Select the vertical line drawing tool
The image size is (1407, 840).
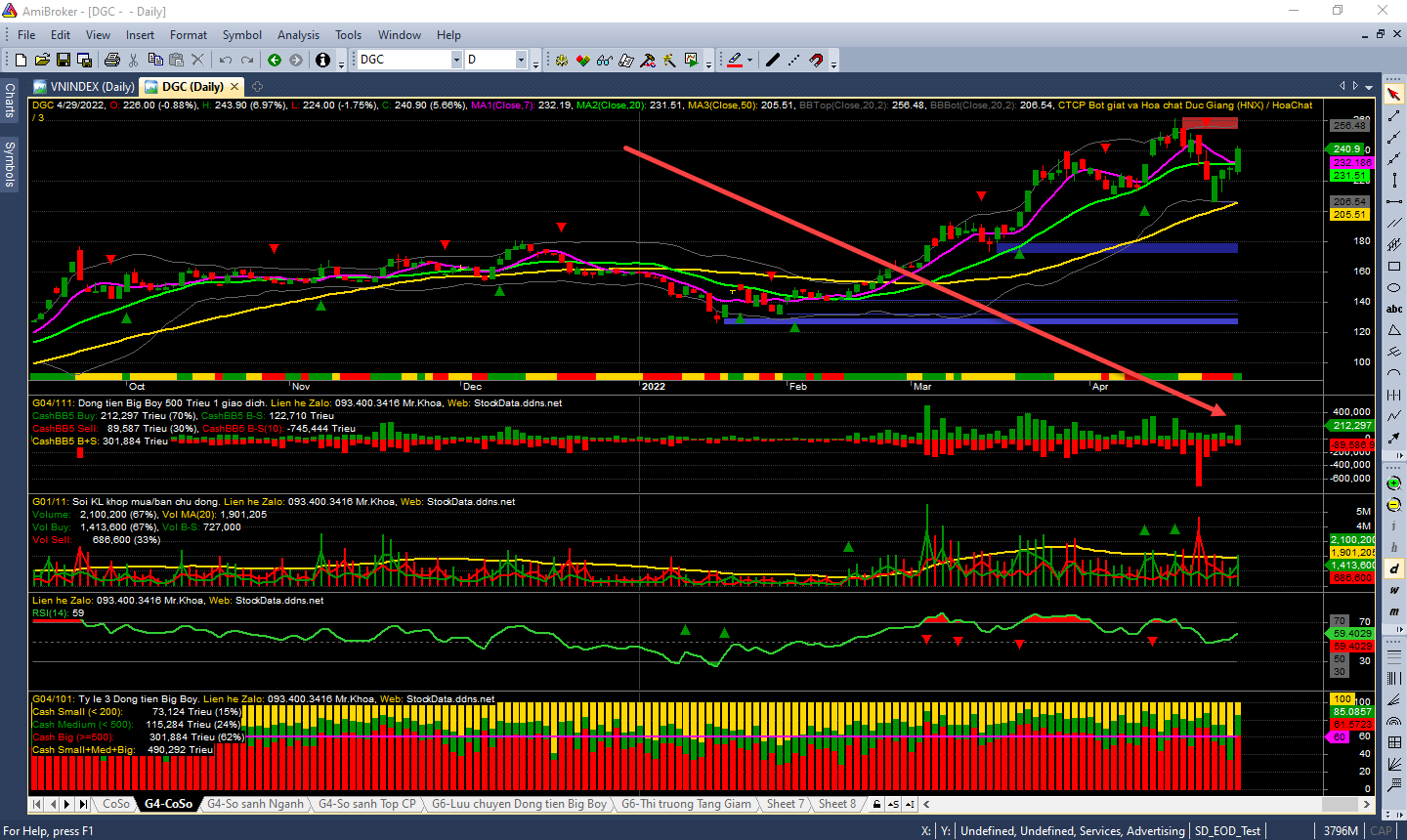click(1394, 181)
